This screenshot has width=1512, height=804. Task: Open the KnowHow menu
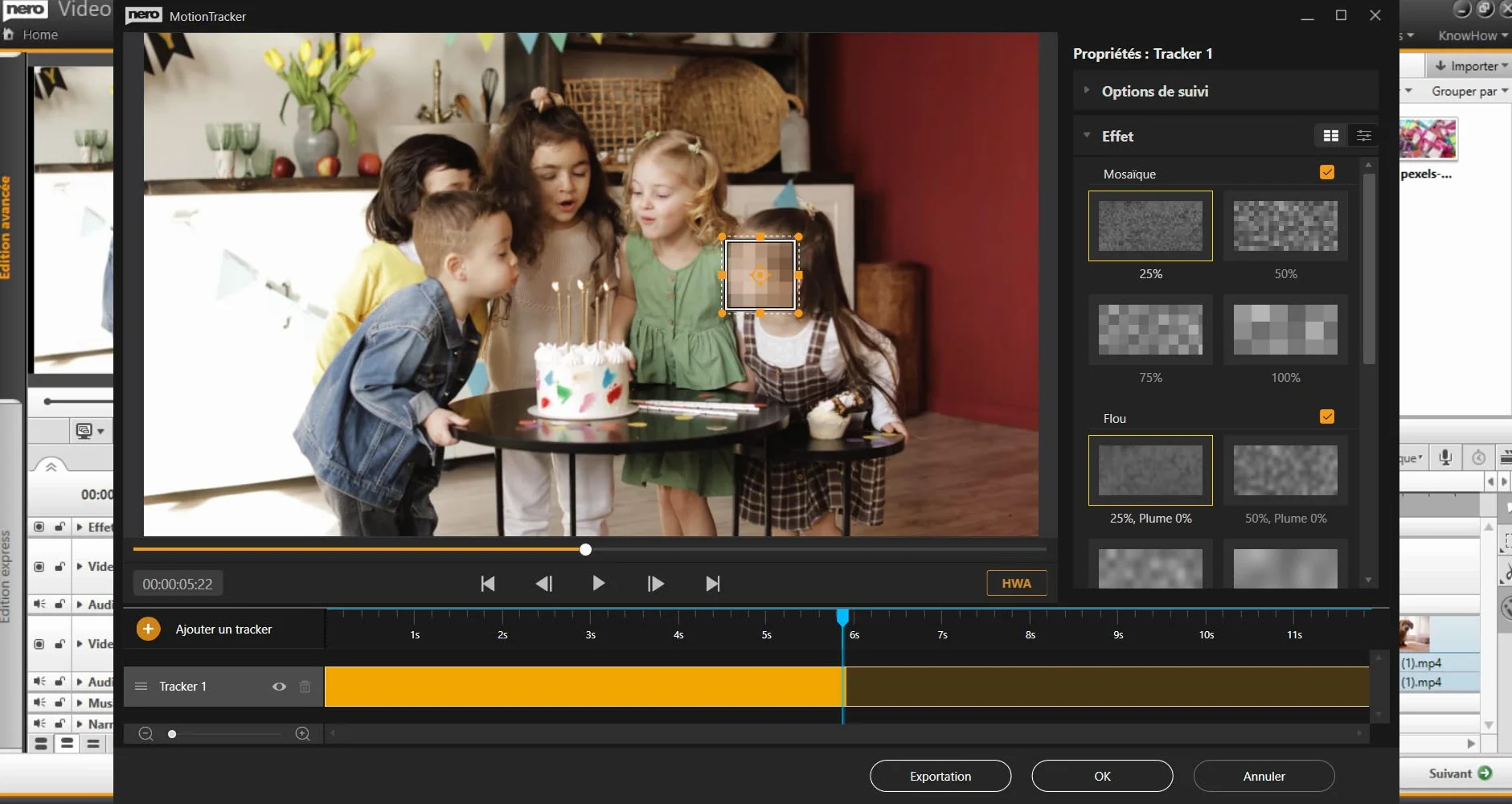[1473, 35]
